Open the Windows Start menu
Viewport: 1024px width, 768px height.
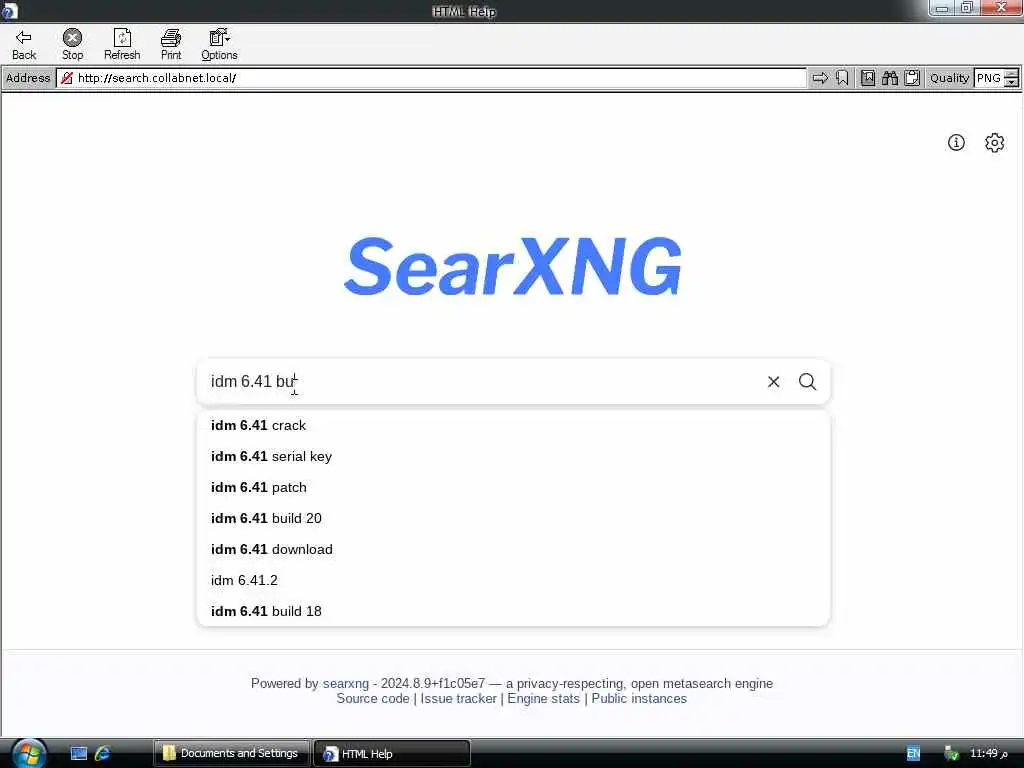pos(29,754)
